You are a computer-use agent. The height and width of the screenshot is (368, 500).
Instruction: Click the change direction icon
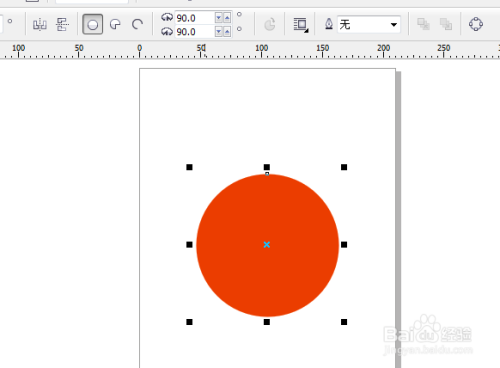(x=270, y=24)
